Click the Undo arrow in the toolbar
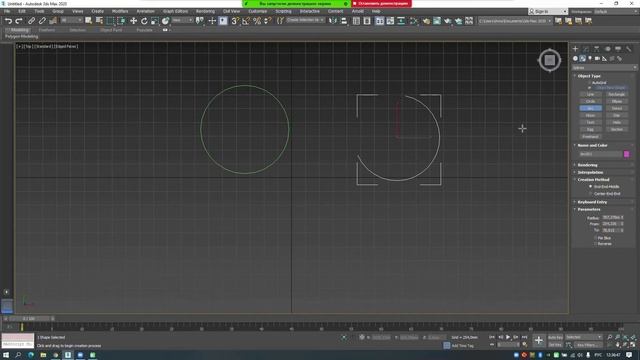Image resolution: width=640 pixels, height=360 pixels. tap(8, 21)
